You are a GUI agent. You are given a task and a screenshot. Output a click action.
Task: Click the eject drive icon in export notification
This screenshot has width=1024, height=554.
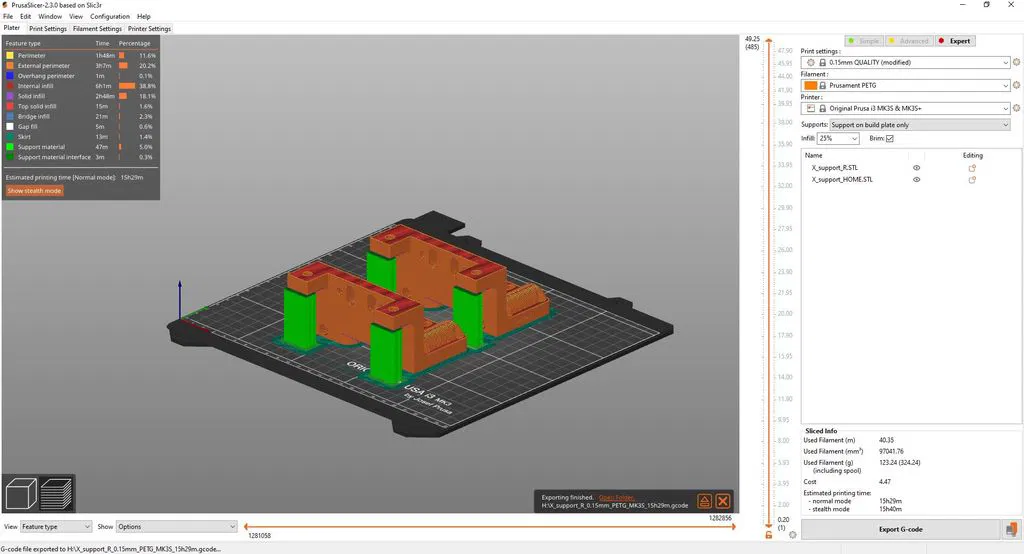pos(705,501)
